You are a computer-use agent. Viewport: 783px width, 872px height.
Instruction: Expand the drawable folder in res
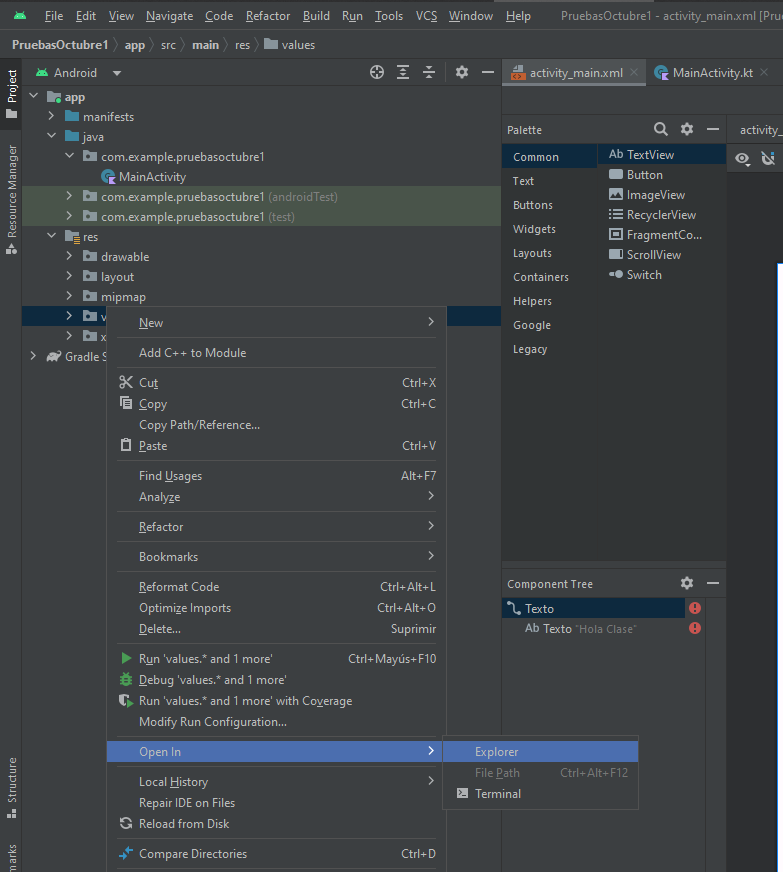(x=69, y=257)
